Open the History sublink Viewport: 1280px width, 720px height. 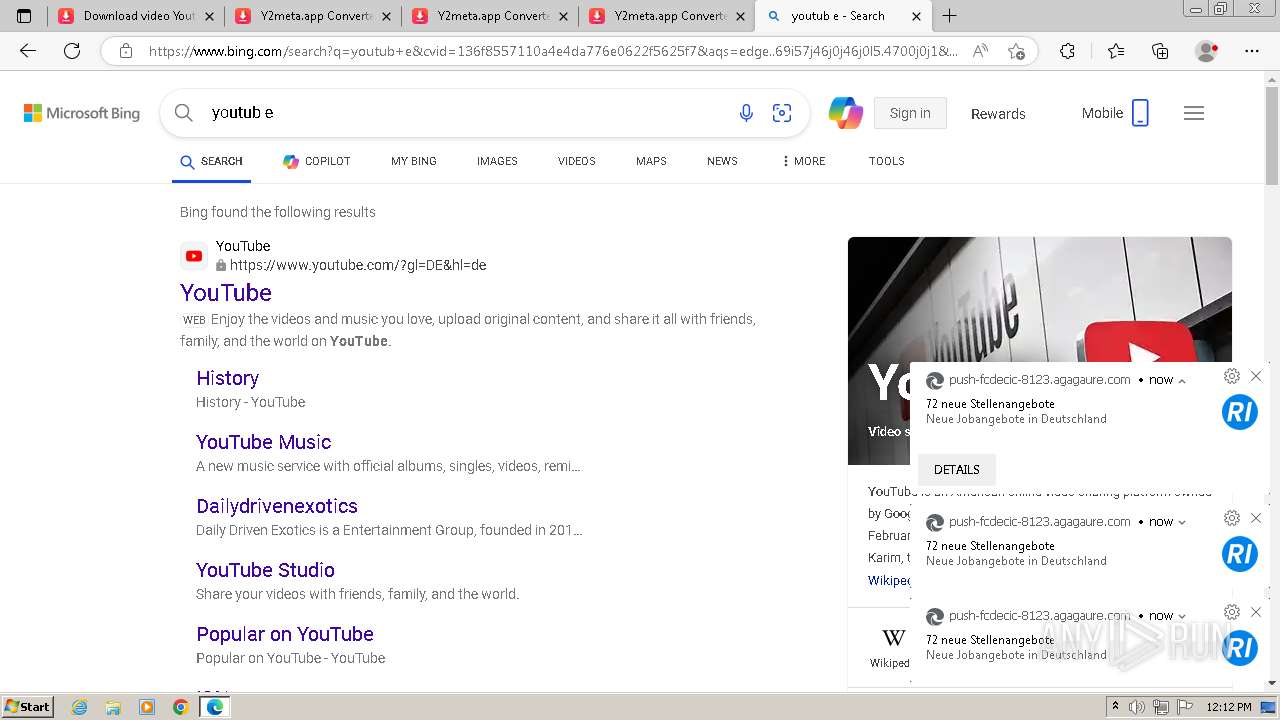pos(228,378)
